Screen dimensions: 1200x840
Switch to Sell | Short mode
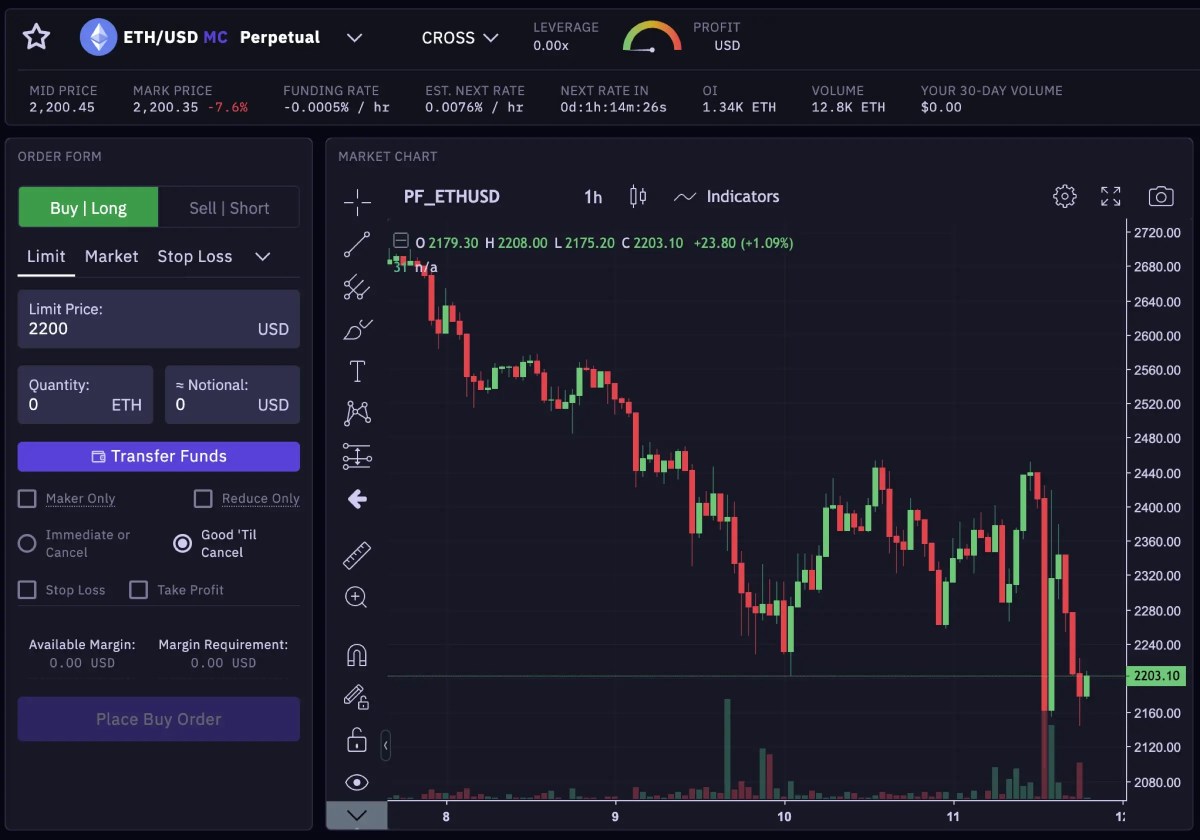coord(228,207)
